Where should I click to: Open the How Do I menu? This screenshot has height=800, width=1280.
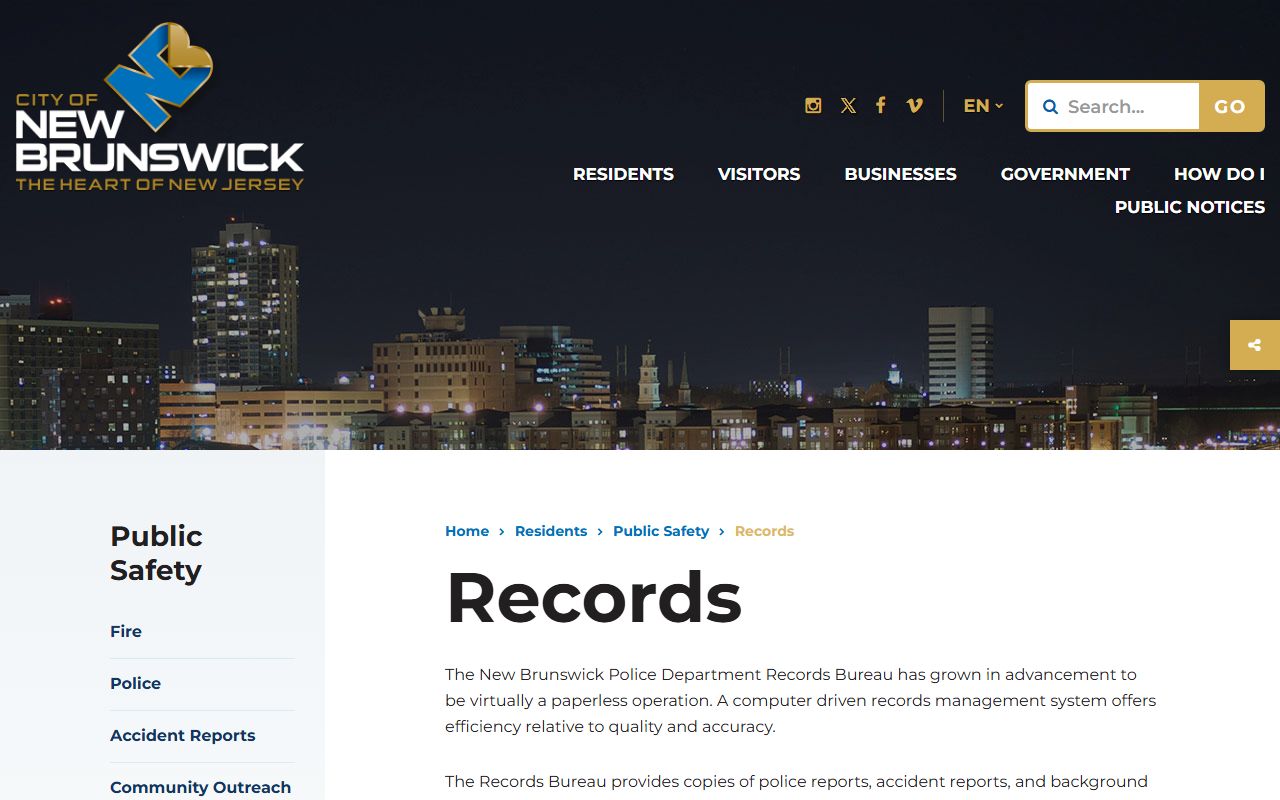[x=1219, y=174]
